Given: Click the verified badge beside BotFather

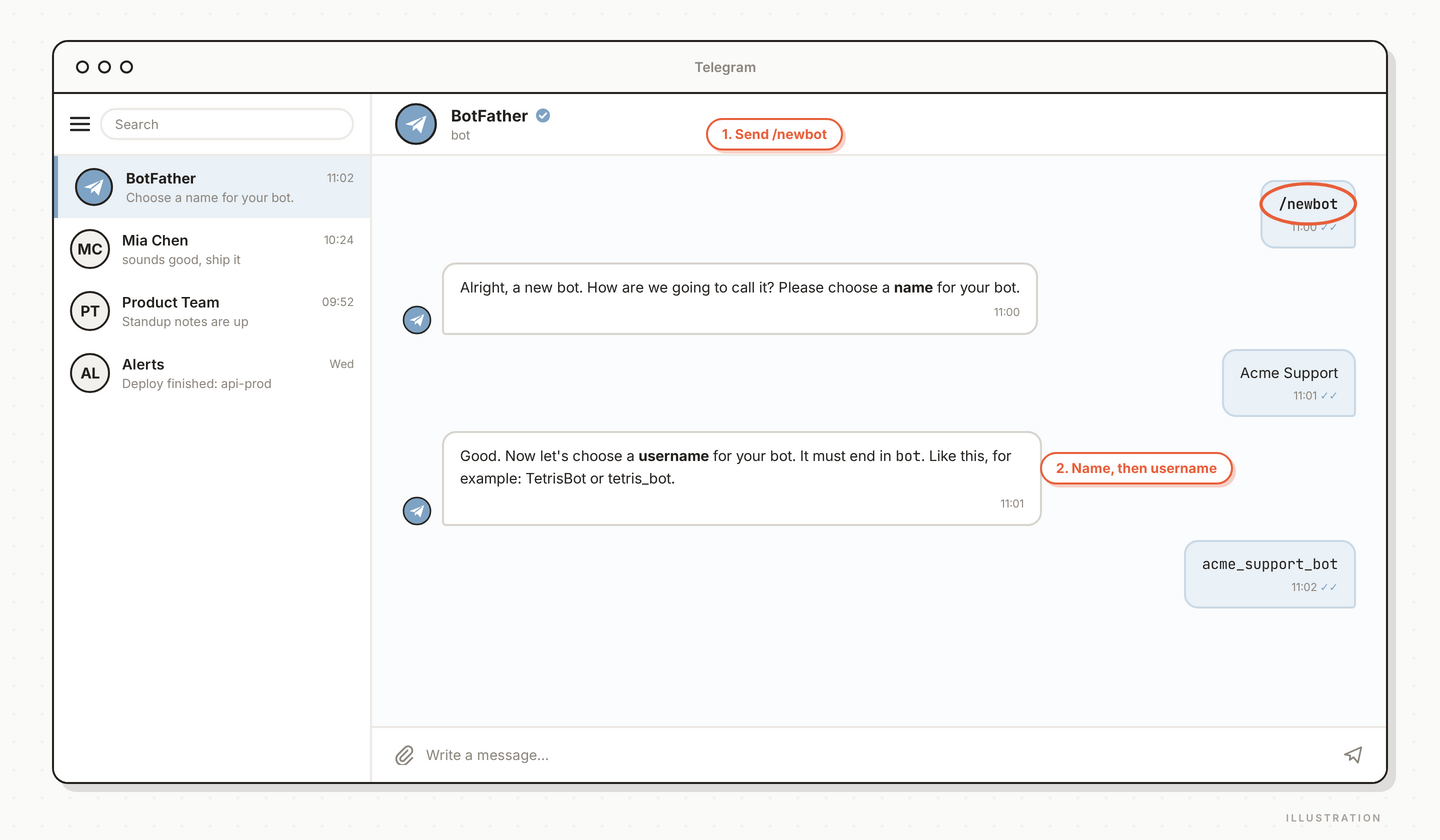Looking at the screenshot, I should coord(543,116).
